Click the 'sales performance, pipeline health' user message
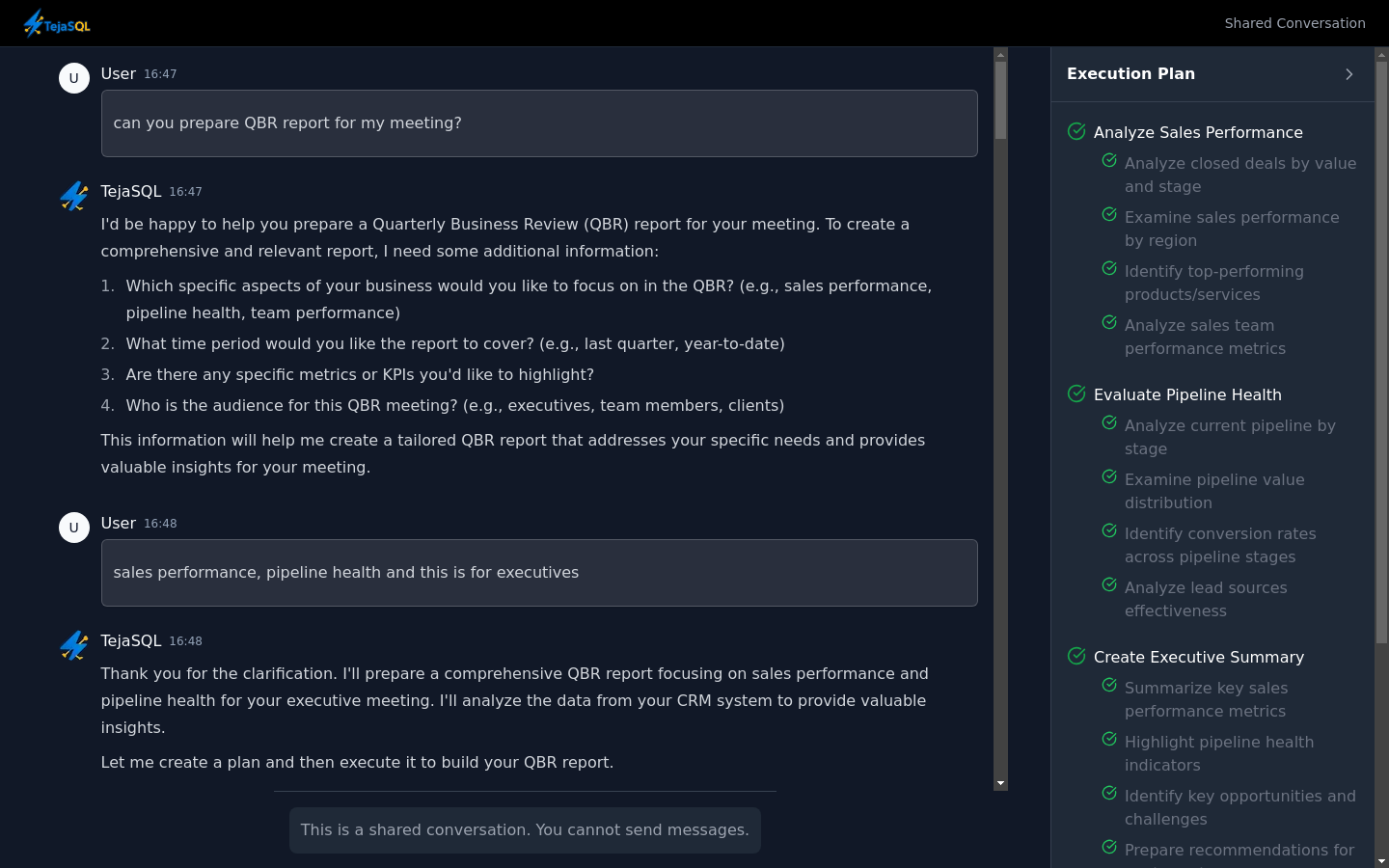The width and height of the screenshot is (1389, 868). point(539,573)
